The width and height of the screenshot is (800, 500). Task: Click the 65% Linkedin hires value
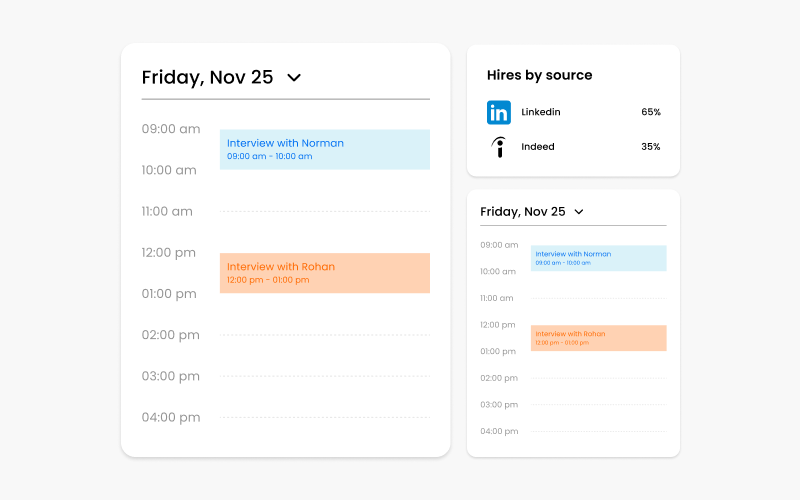(651, 112)
